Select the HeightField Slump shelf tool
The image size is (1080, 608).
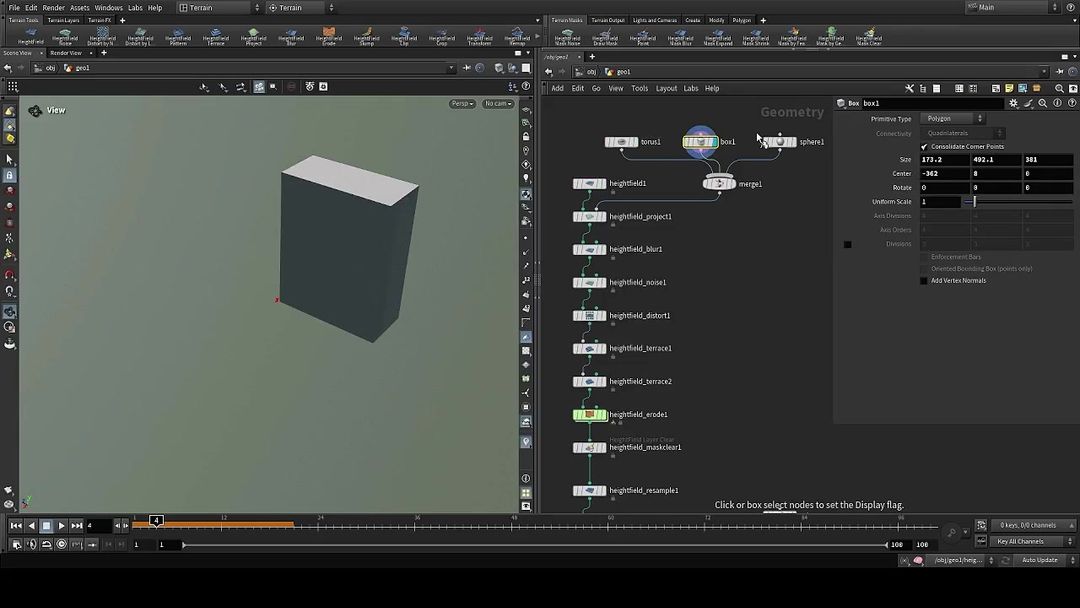[x=366, y=36]
